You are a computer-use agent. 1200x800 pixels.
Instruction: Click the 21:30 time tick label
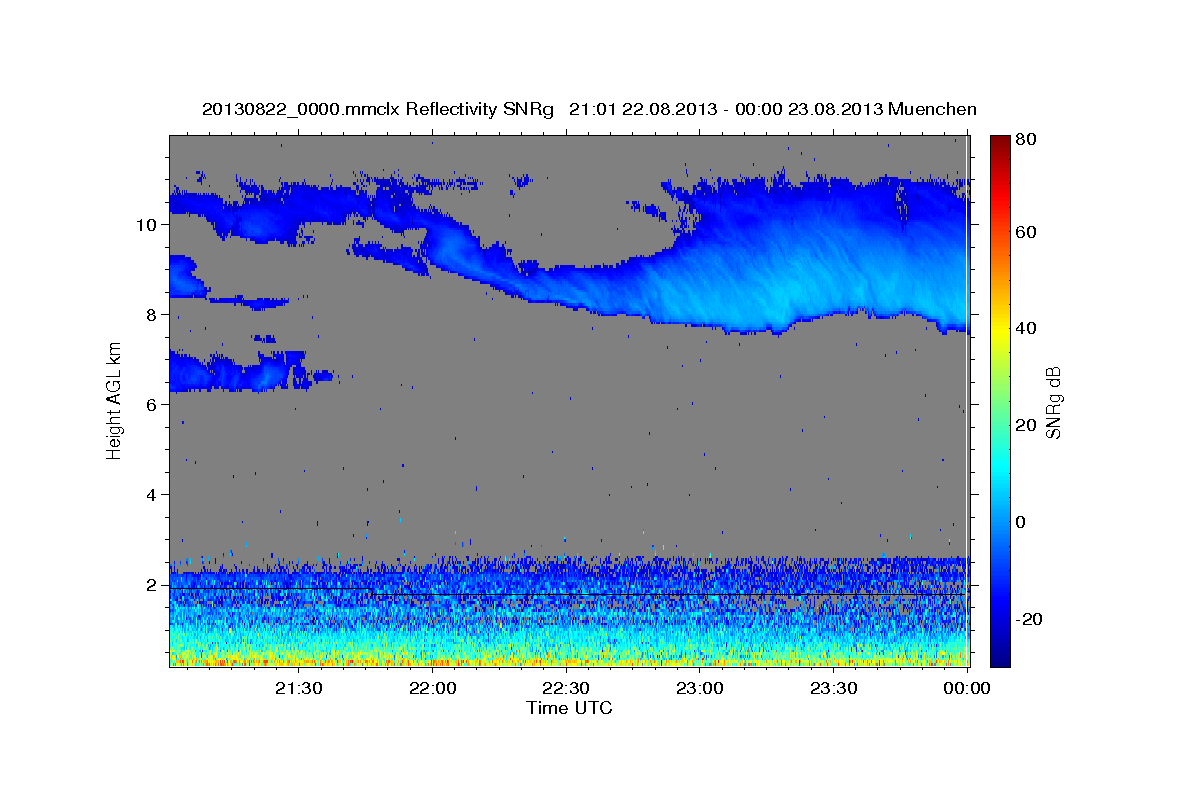point(299,688)
